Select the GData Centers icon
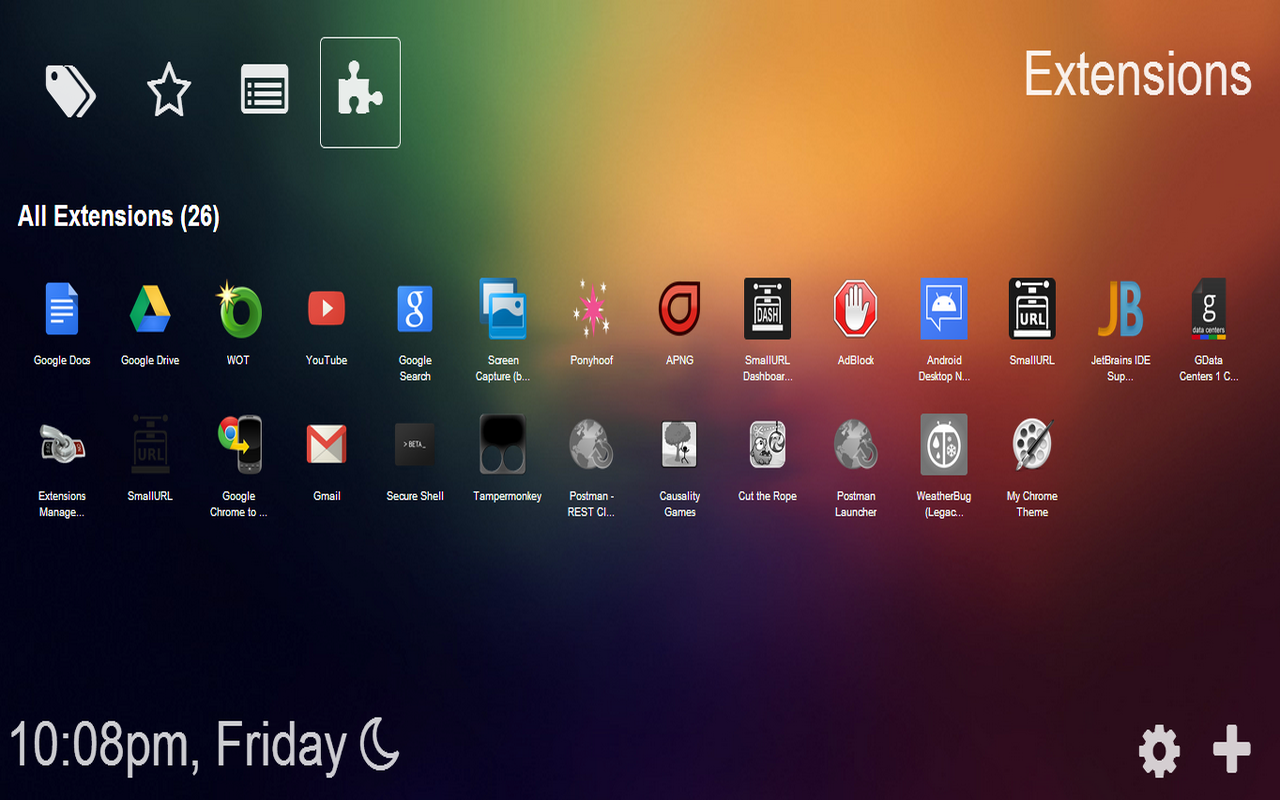The height and width of the screenshot is (800, 1280). [1209, 308]
